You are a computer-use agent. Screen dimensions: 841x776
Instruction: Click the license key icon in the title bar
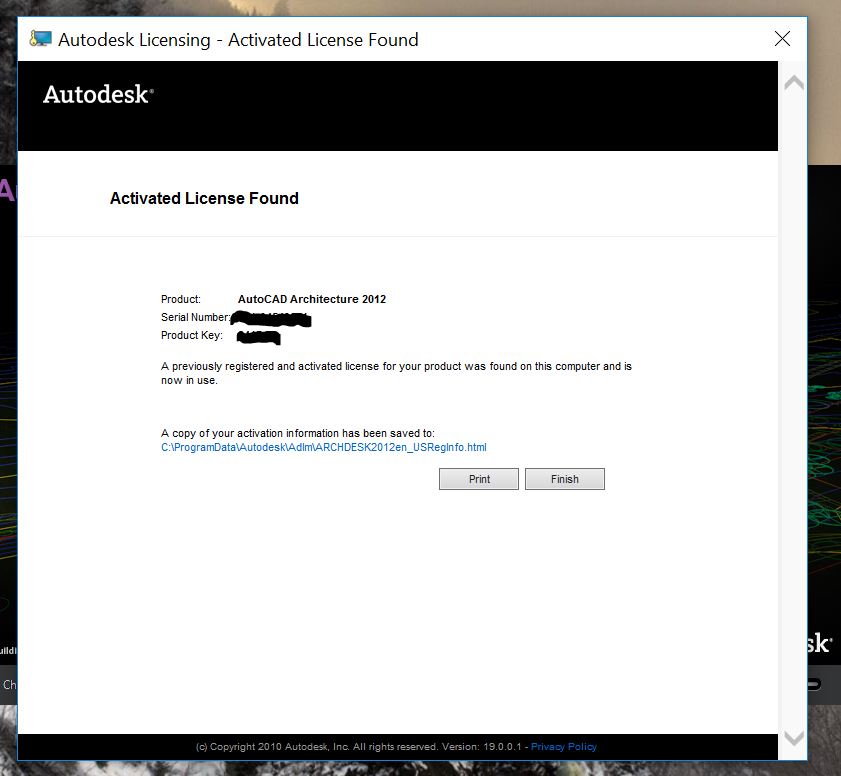tap(39, 39)
